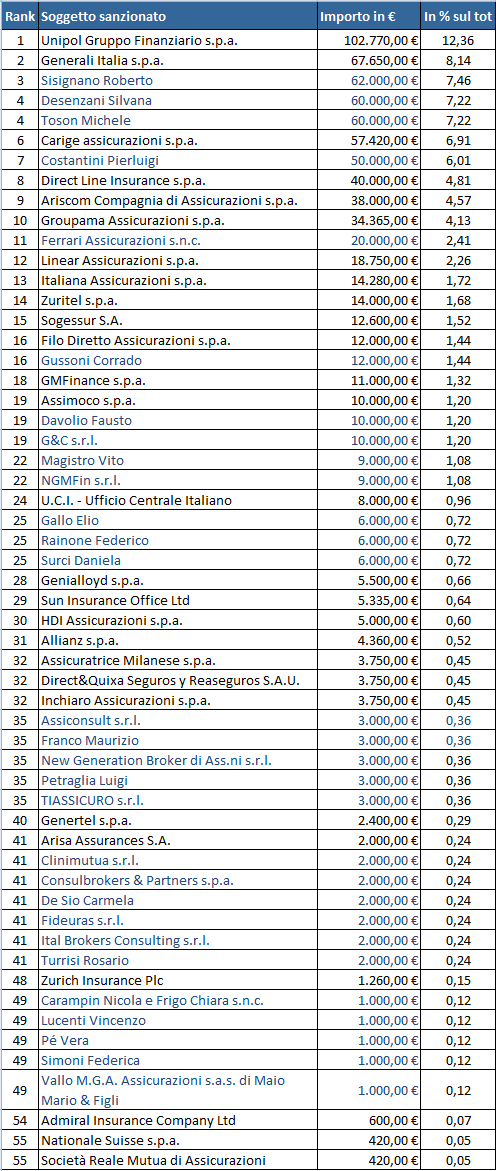Select Admiral Insurance Company Ltd cell
496x1171 pixels.
(x=179, y=1120)
